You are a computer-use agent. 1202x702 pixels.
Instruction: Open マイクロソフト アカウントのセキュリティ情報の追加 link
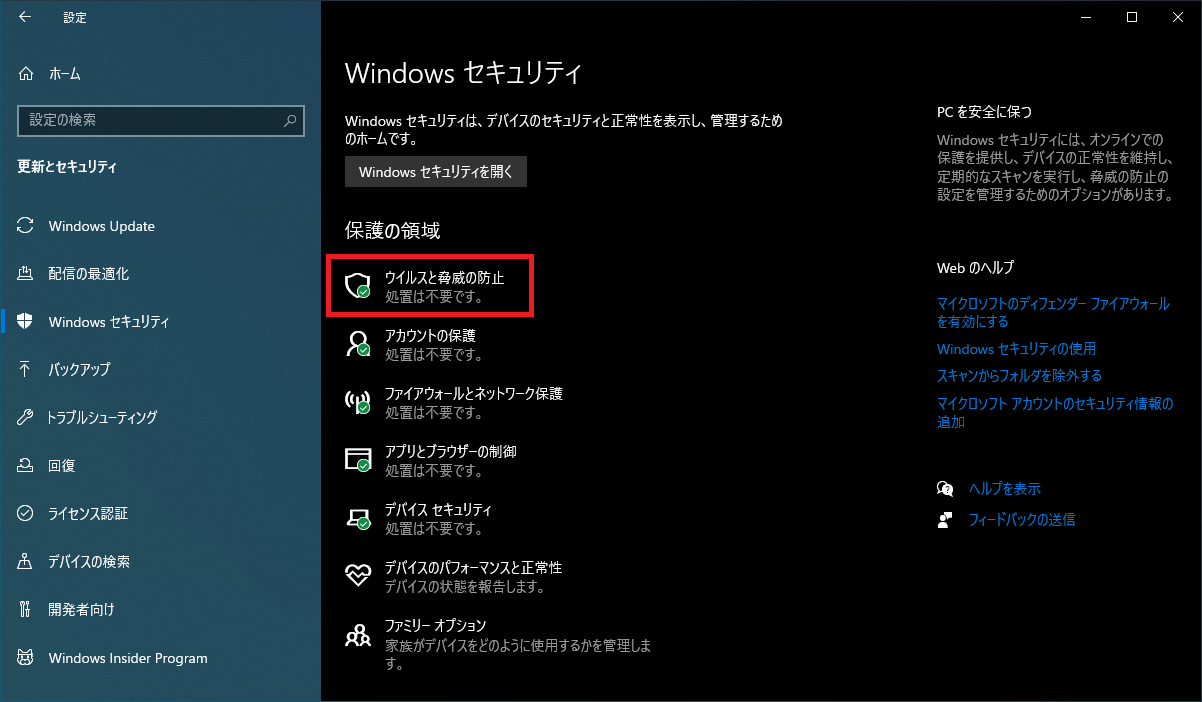[1055, 413]
